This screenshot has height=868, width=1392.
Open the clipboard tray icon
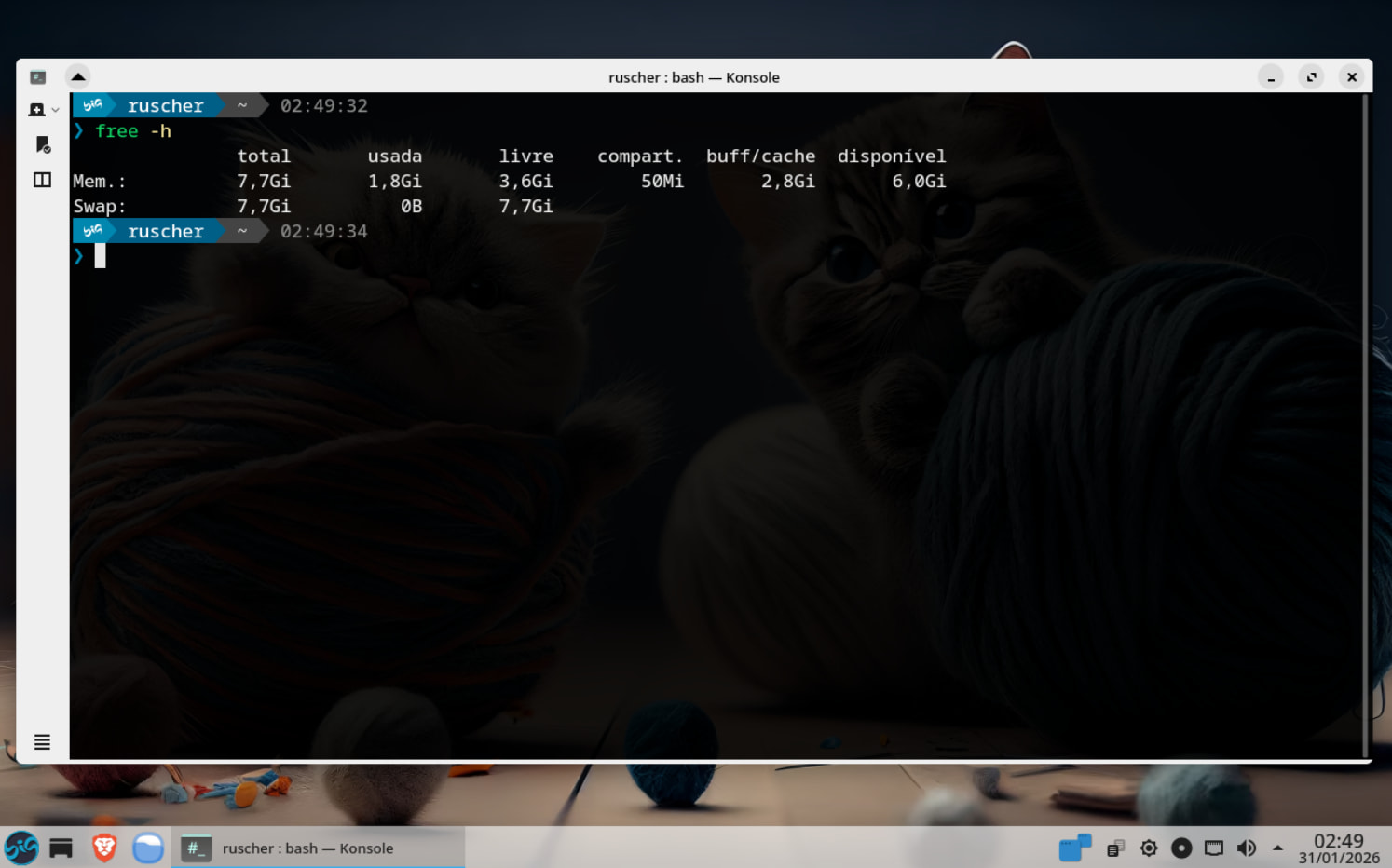click(1115, 848)
